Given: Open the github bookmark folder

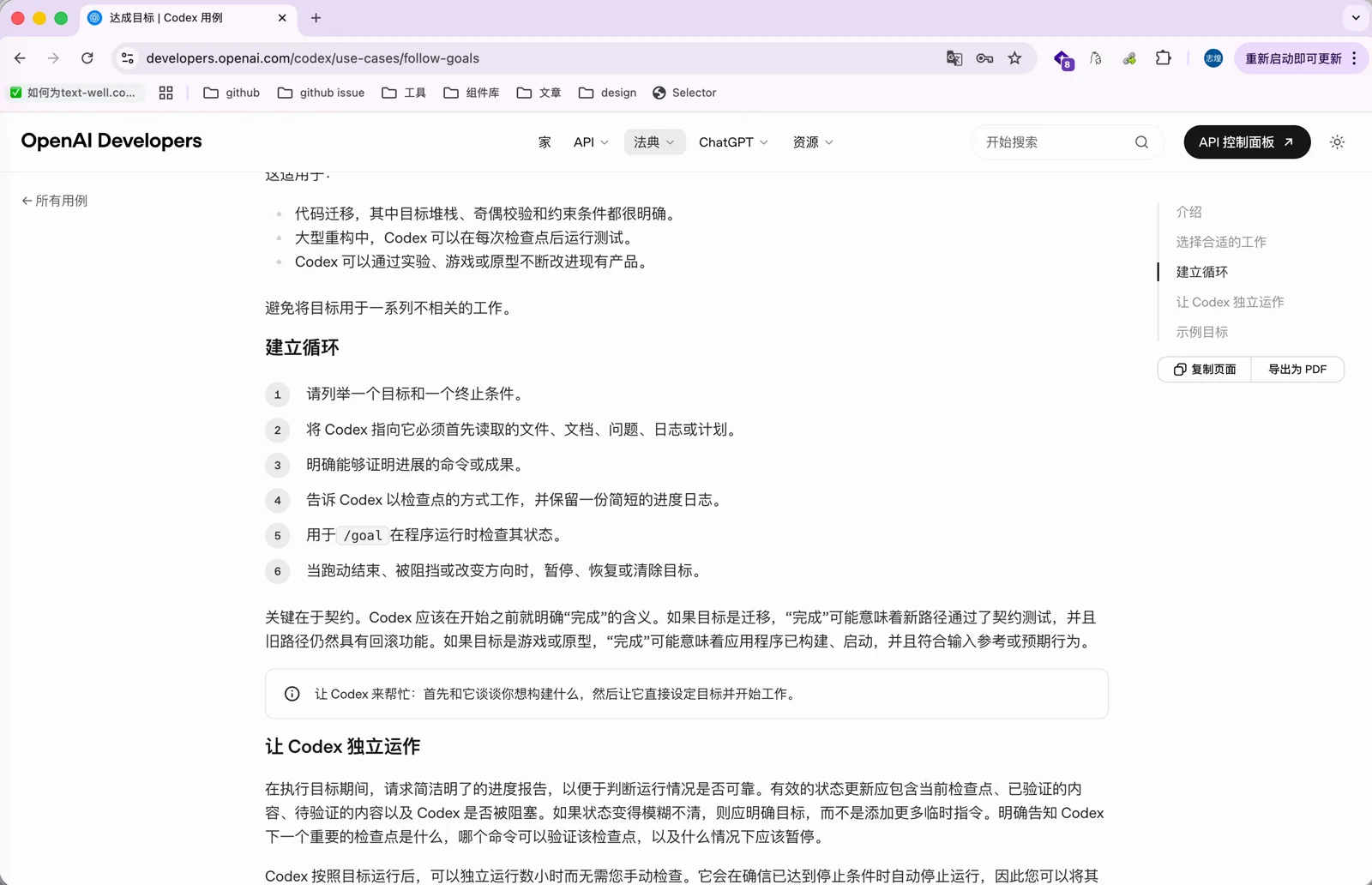Looking at the screenshot, I should pos(232,93).
